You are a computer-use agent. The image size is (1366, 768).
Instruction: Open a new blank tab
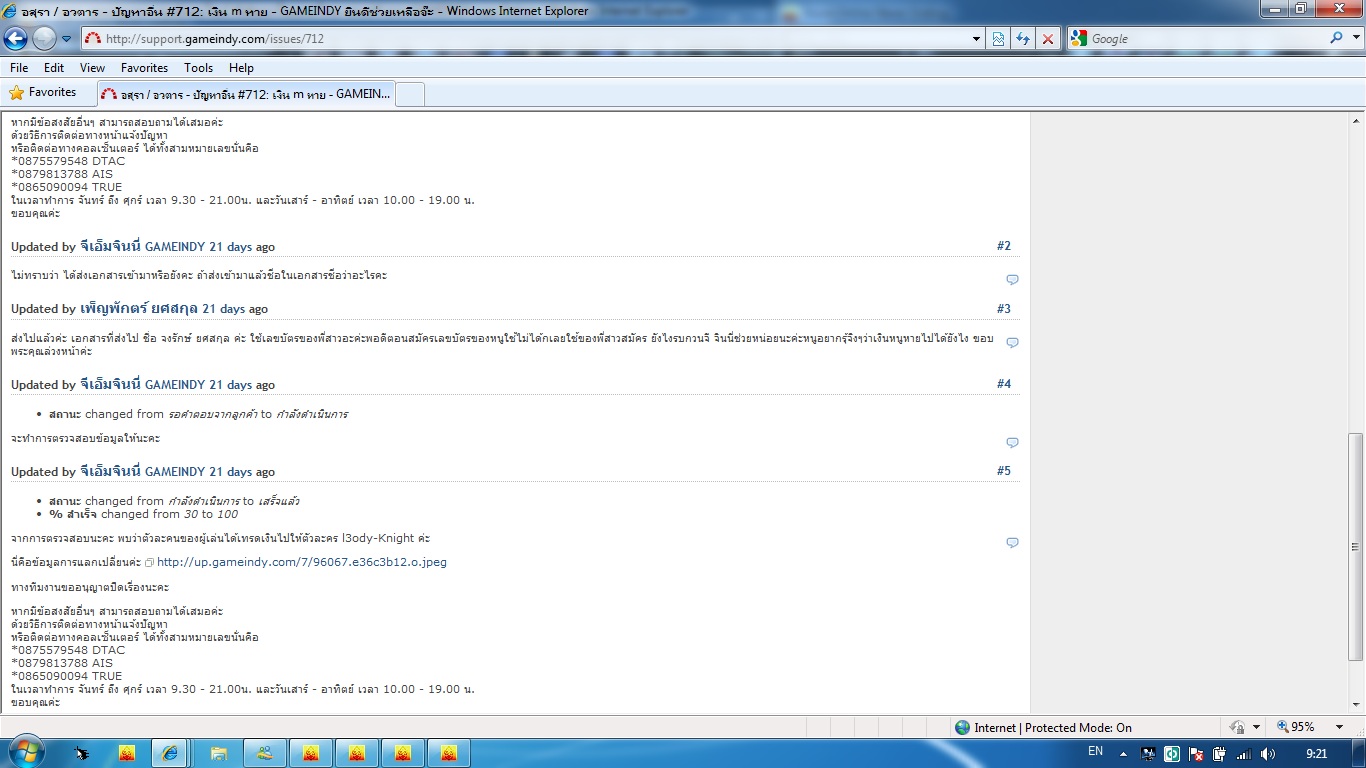pos(411,94)
